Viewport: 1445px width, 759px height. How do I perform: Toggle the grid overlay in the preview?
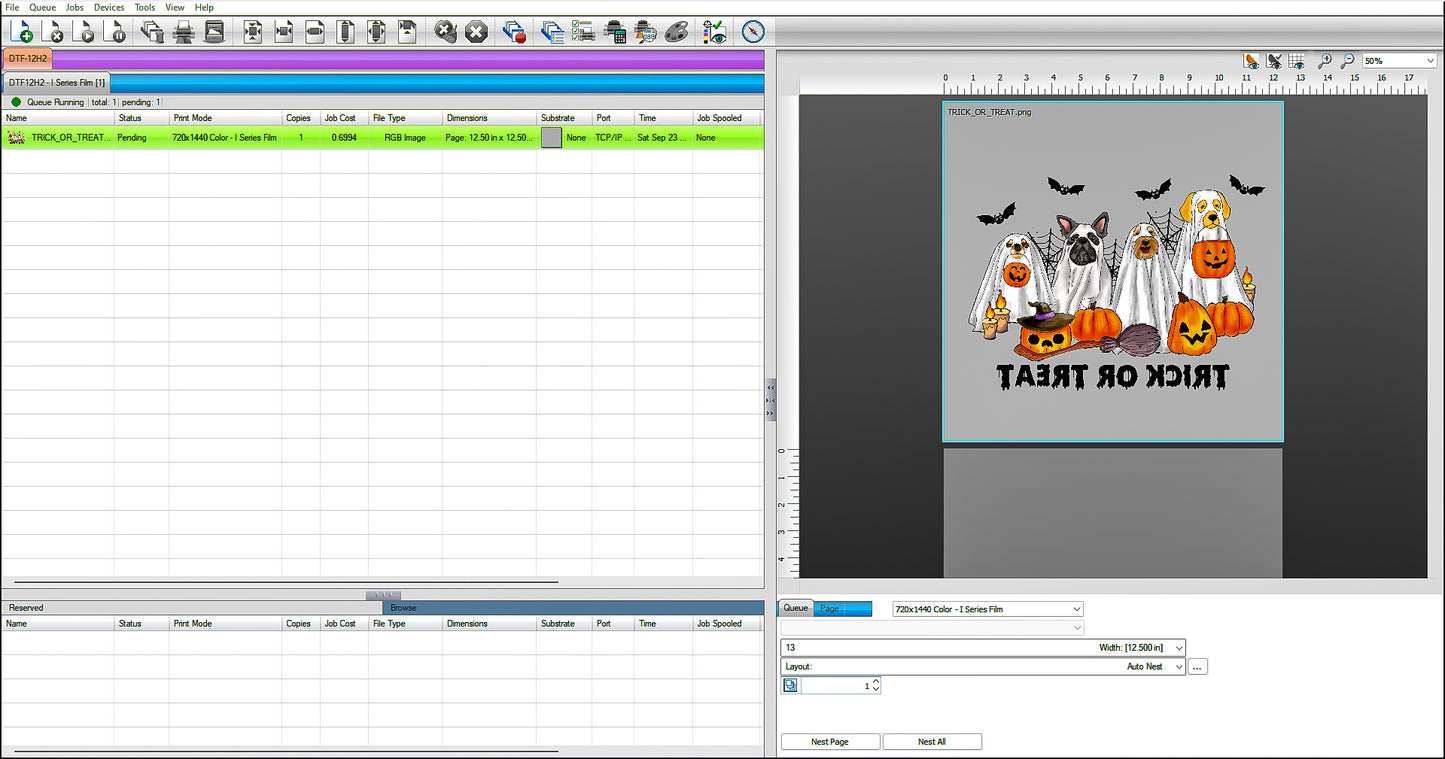[1297, 61]
